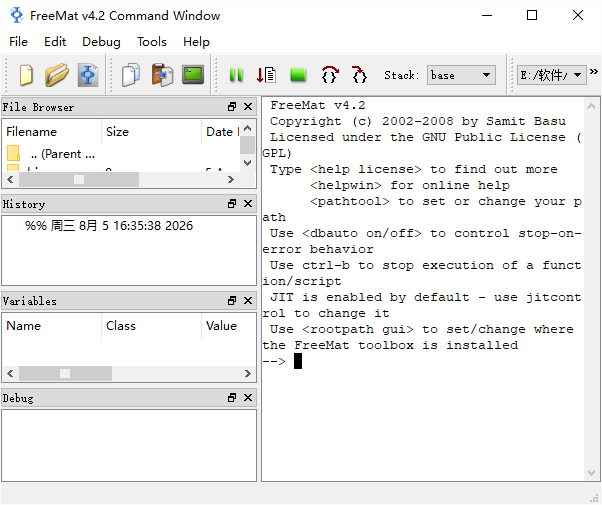Open the Edit menu
This screenshot has height=505, width=602.
click(55, 41)
